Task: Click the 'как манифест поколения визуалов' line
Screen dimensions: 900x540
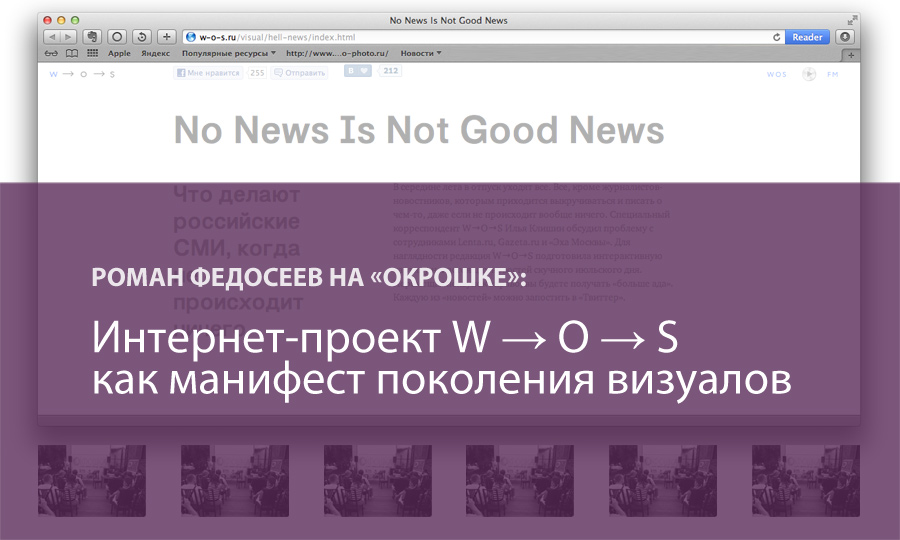Action: point(441,380)
